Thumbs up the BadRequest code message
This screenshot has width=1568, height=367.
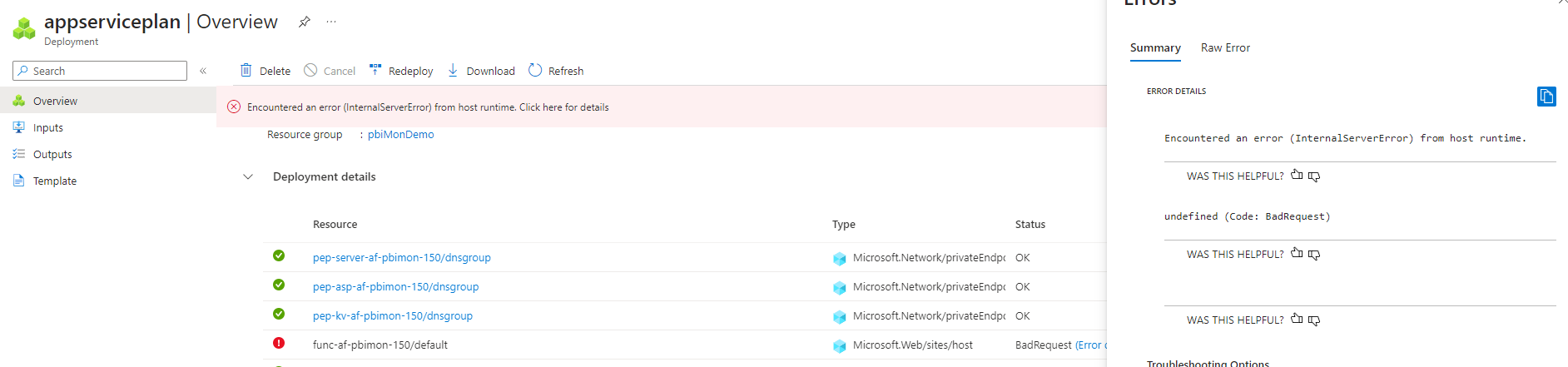tap(1297, 253)
